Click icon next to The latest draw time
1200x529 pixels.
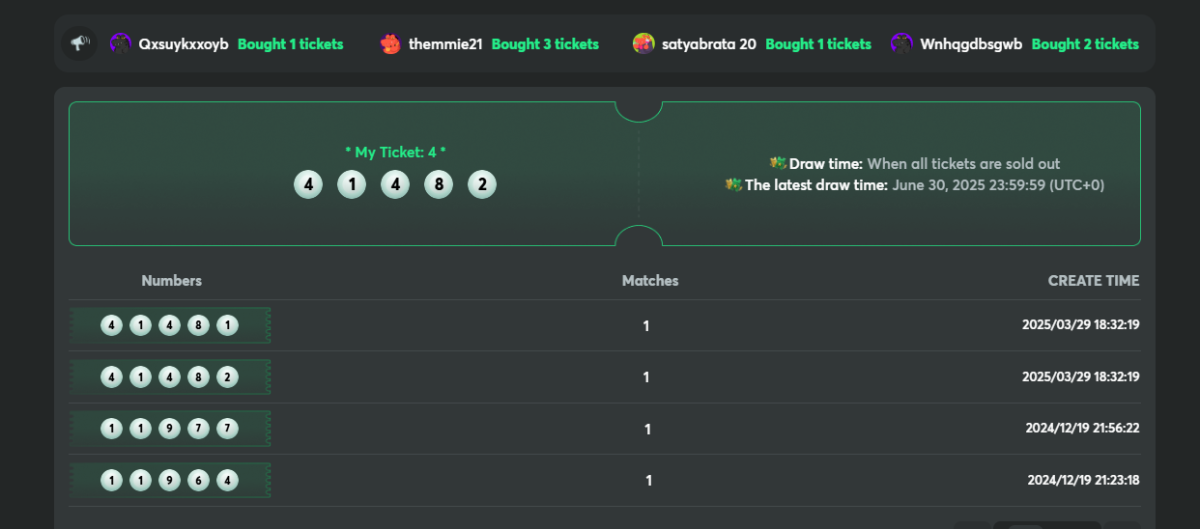pos(734,184)
